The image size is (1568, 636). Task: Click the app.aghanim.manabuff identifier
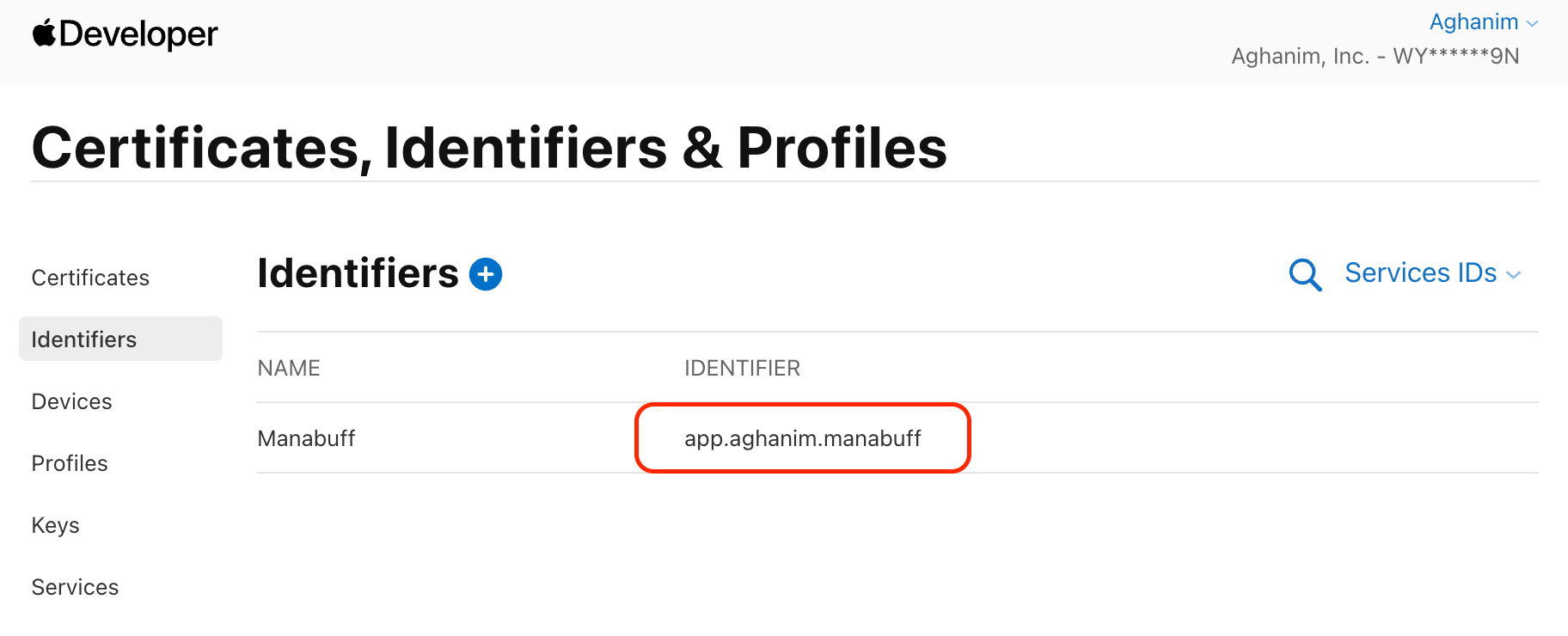pos(802,437)
